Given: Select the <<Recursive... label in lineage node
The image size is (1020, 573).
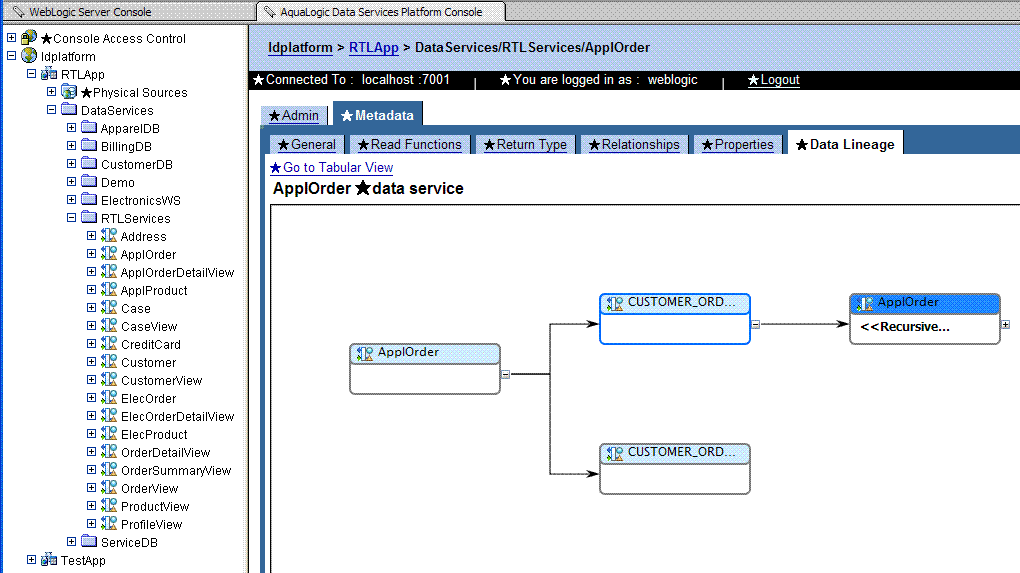Looking at the screenshot, I should click(x=905, y=327).
